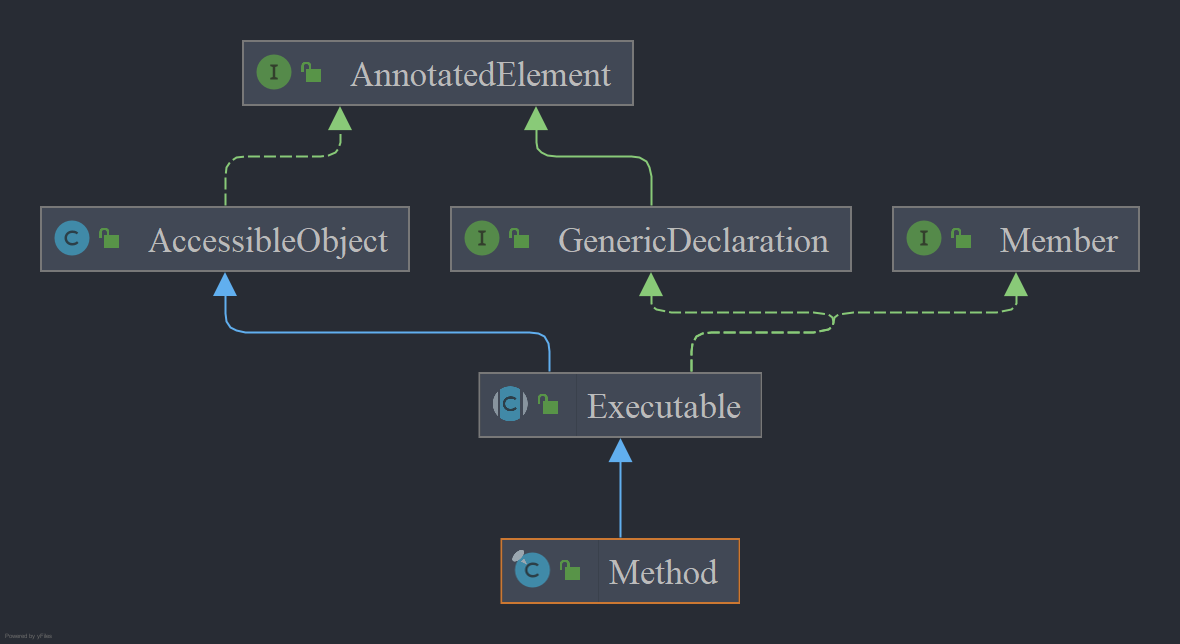Click the Method final class icon

coord(531,570)
